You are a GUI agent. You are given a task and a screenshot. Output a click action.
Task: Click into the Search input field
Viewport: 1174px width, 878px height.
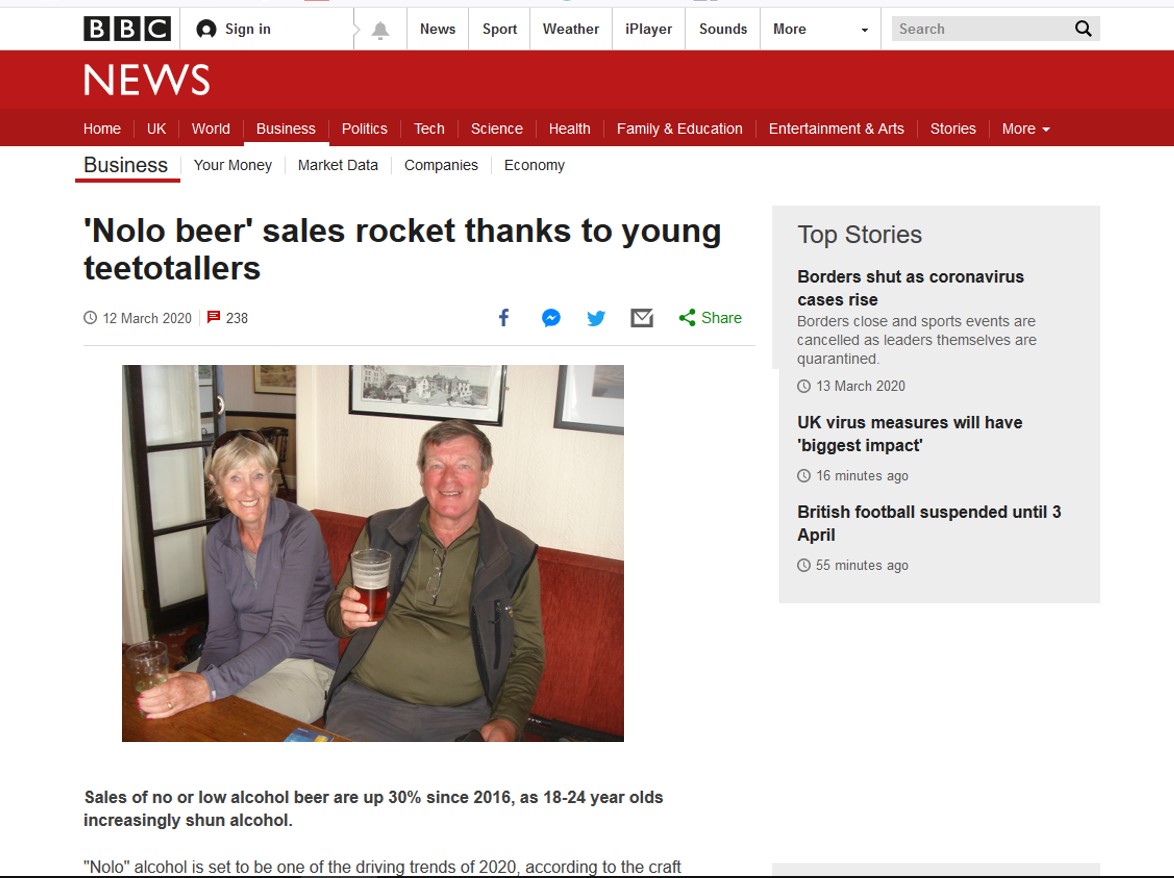(980, 29)
